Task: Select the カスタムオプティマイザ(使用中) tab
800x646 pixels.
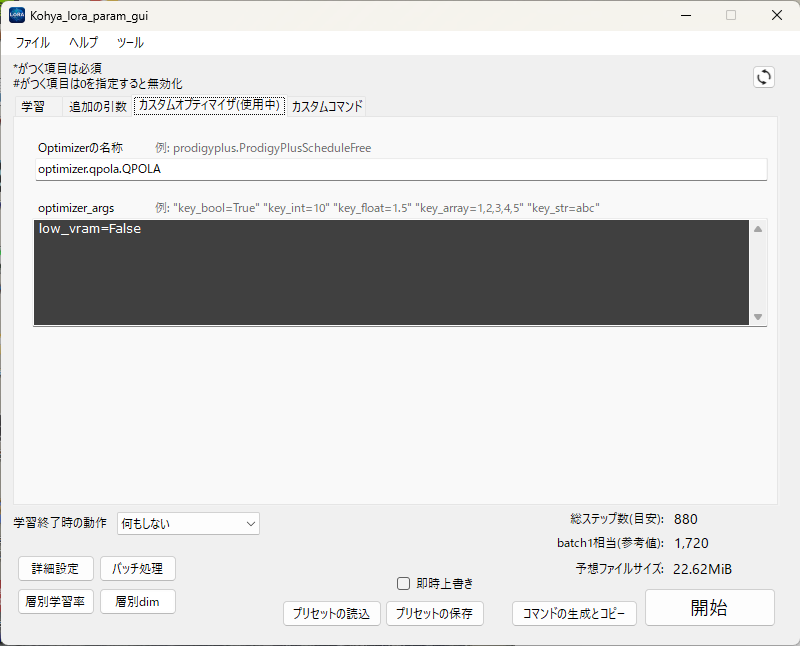Action: pyautogui.click(x=210, y=105)
